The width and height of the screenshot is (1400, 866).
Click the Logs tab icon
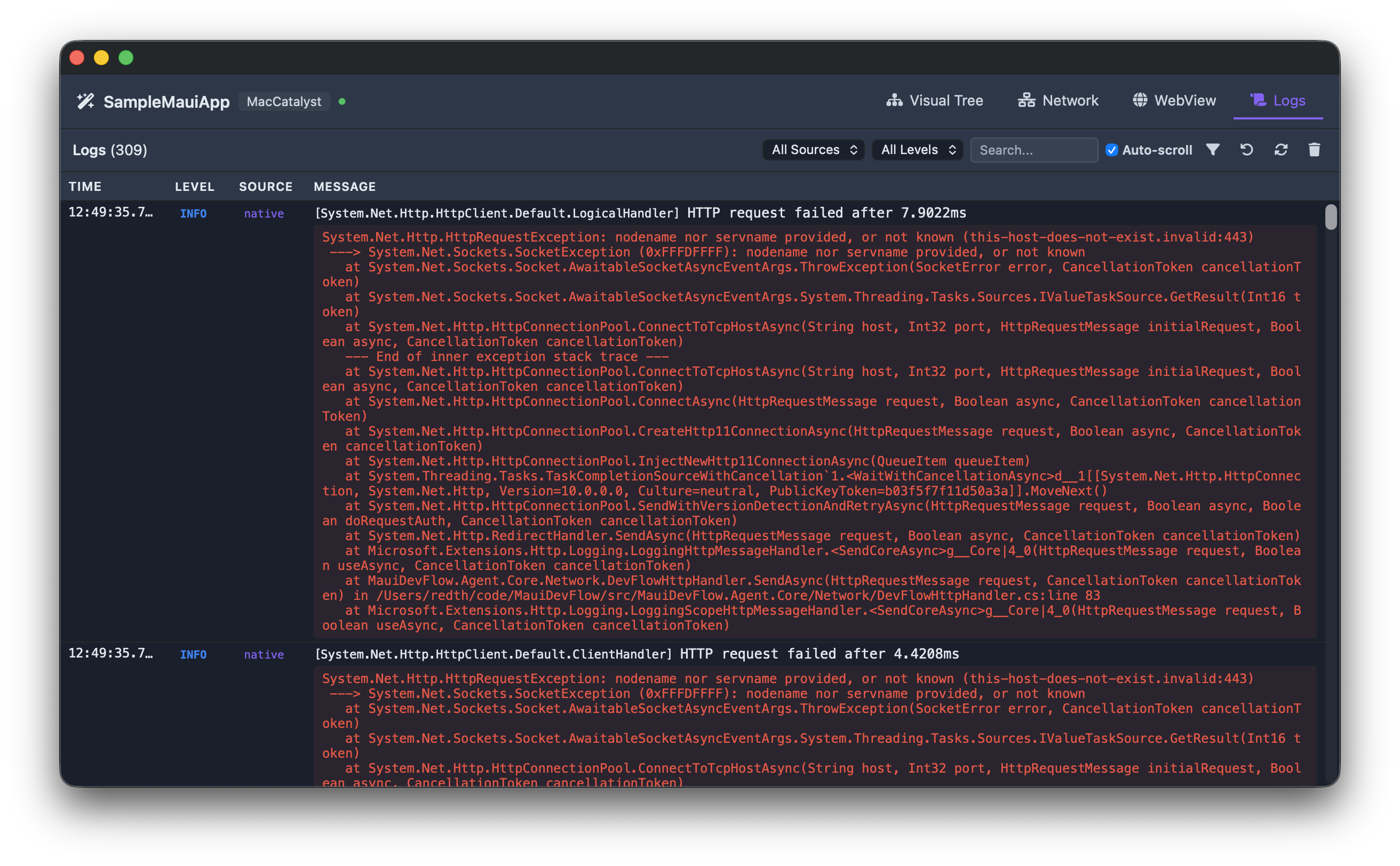click(x=1258, y=100)
